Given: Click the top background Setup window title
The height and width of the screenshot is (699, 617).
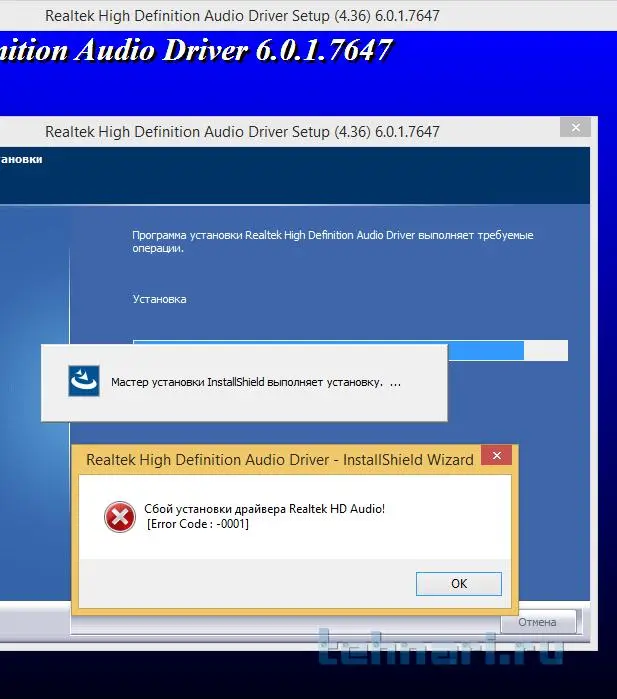Looking at the screenshot, I should point(242,16).
